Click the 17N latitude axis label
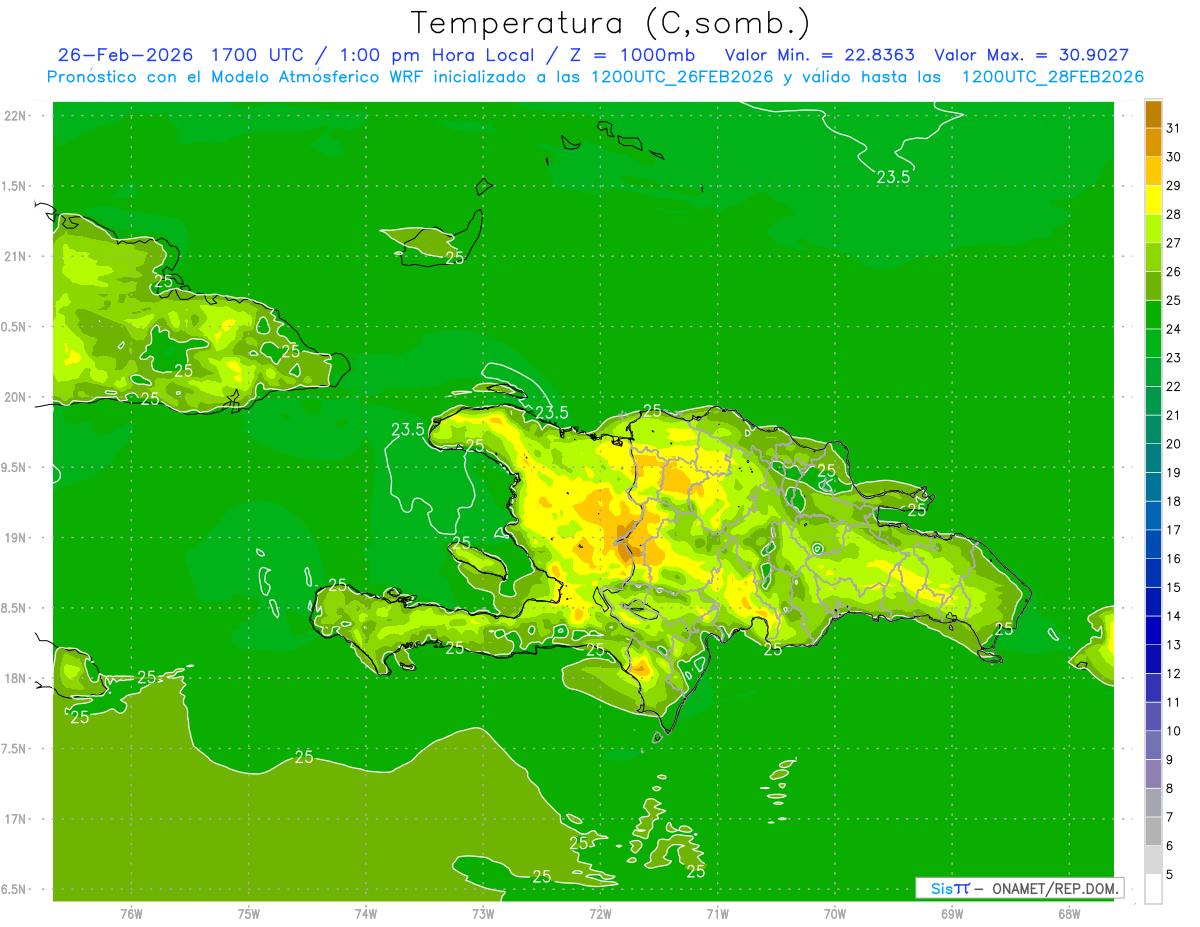The height and width of the screenshot is (927, 1200). click(x=17, y=819)
